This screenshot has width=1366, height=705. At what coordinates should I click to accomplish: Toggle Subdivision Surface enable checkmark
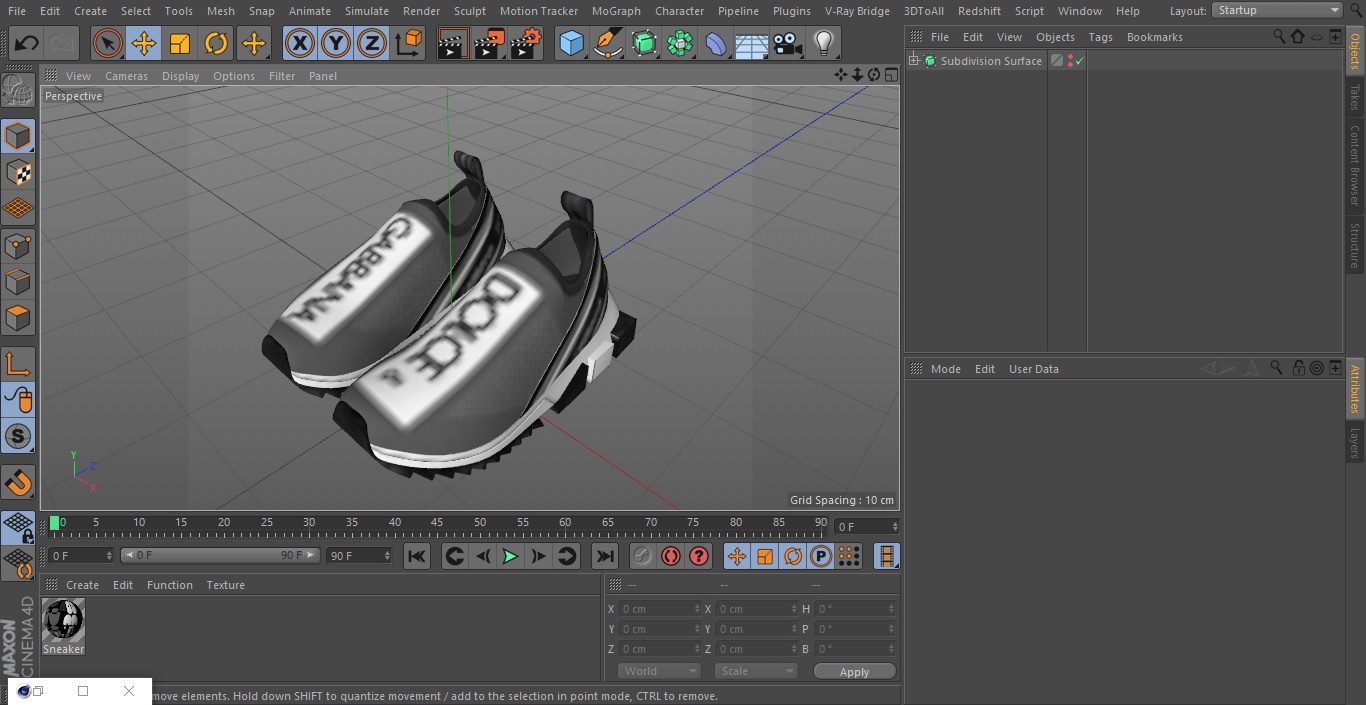click(1080, 61)
